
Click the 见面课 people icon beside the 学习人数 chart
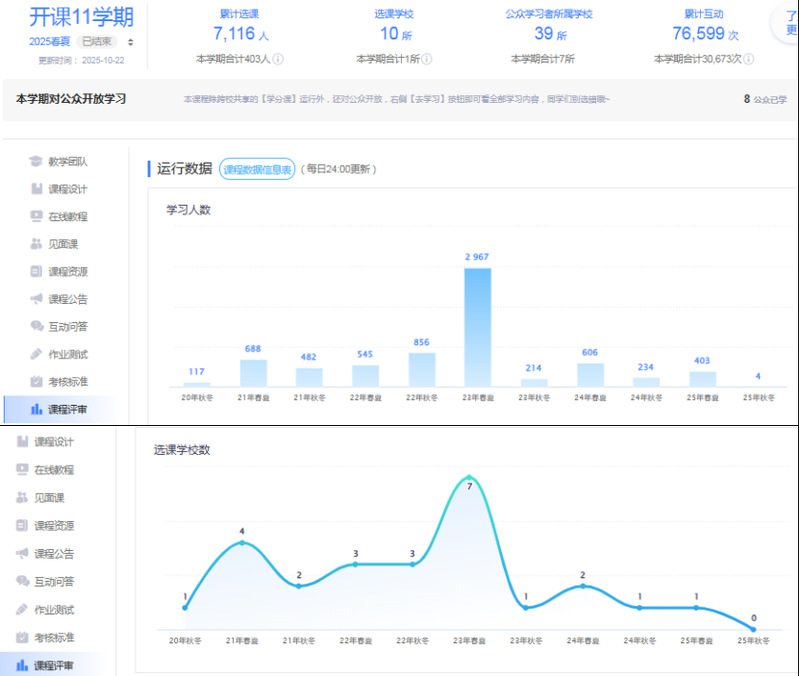pos(36,244)
